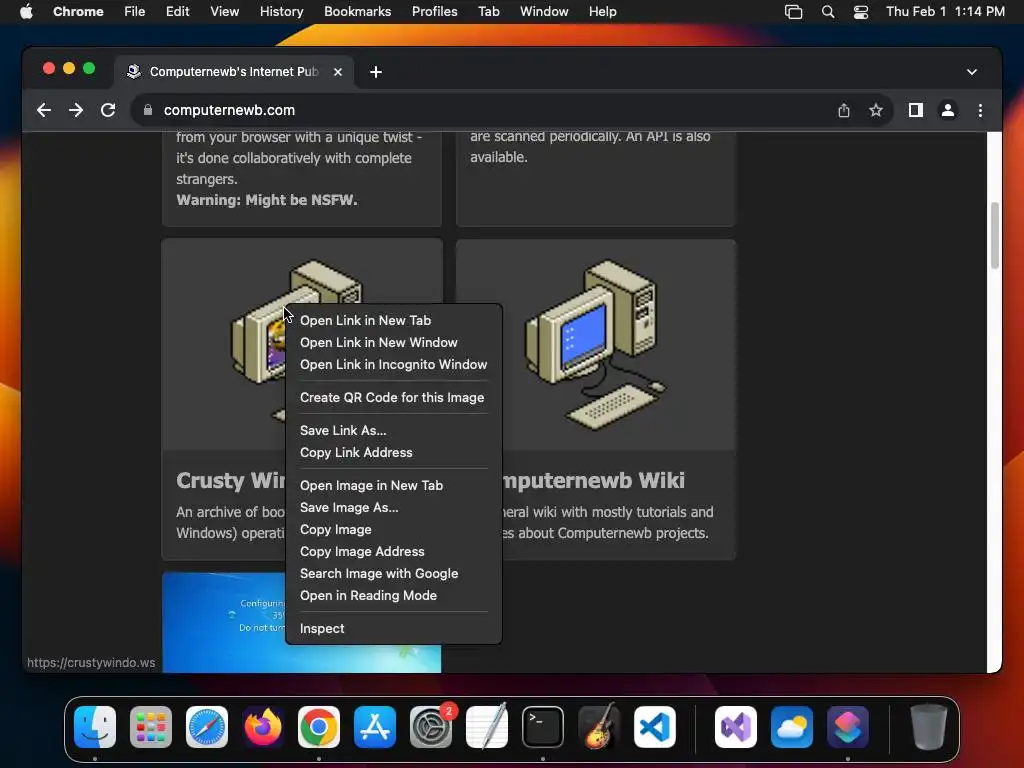The image size is (1024, 768).
Task: Open the Window menu
Action: coord(544,12)
